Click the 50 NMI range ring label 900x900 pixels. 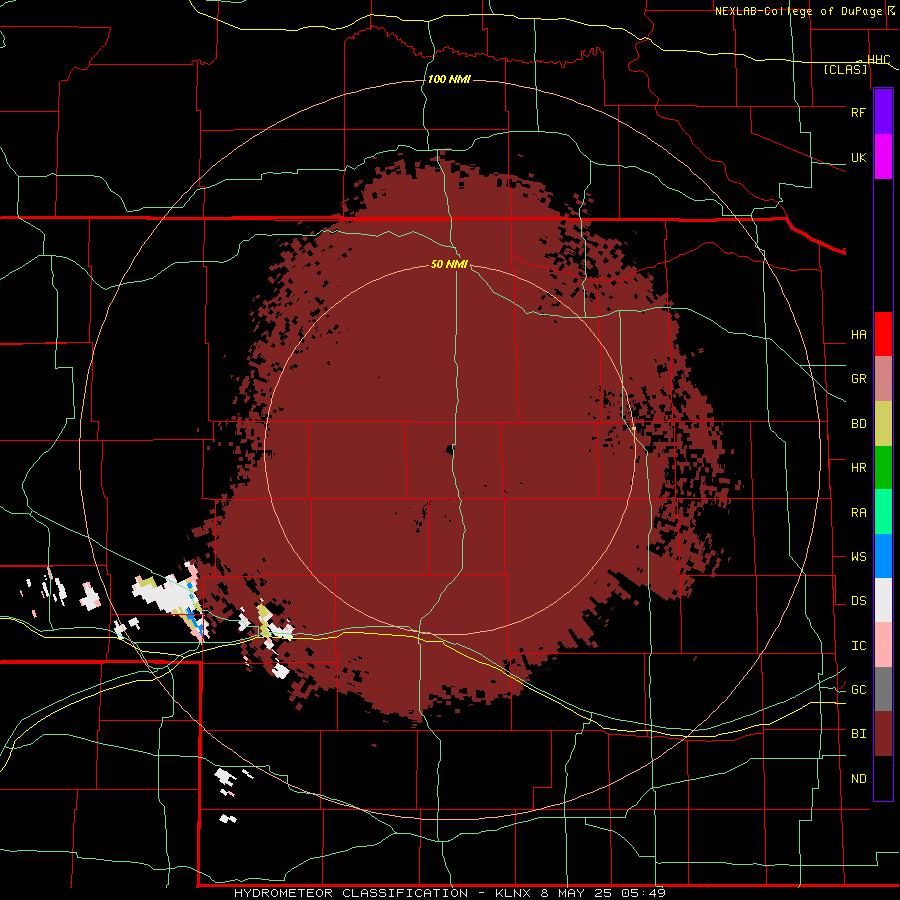point(449,265)
